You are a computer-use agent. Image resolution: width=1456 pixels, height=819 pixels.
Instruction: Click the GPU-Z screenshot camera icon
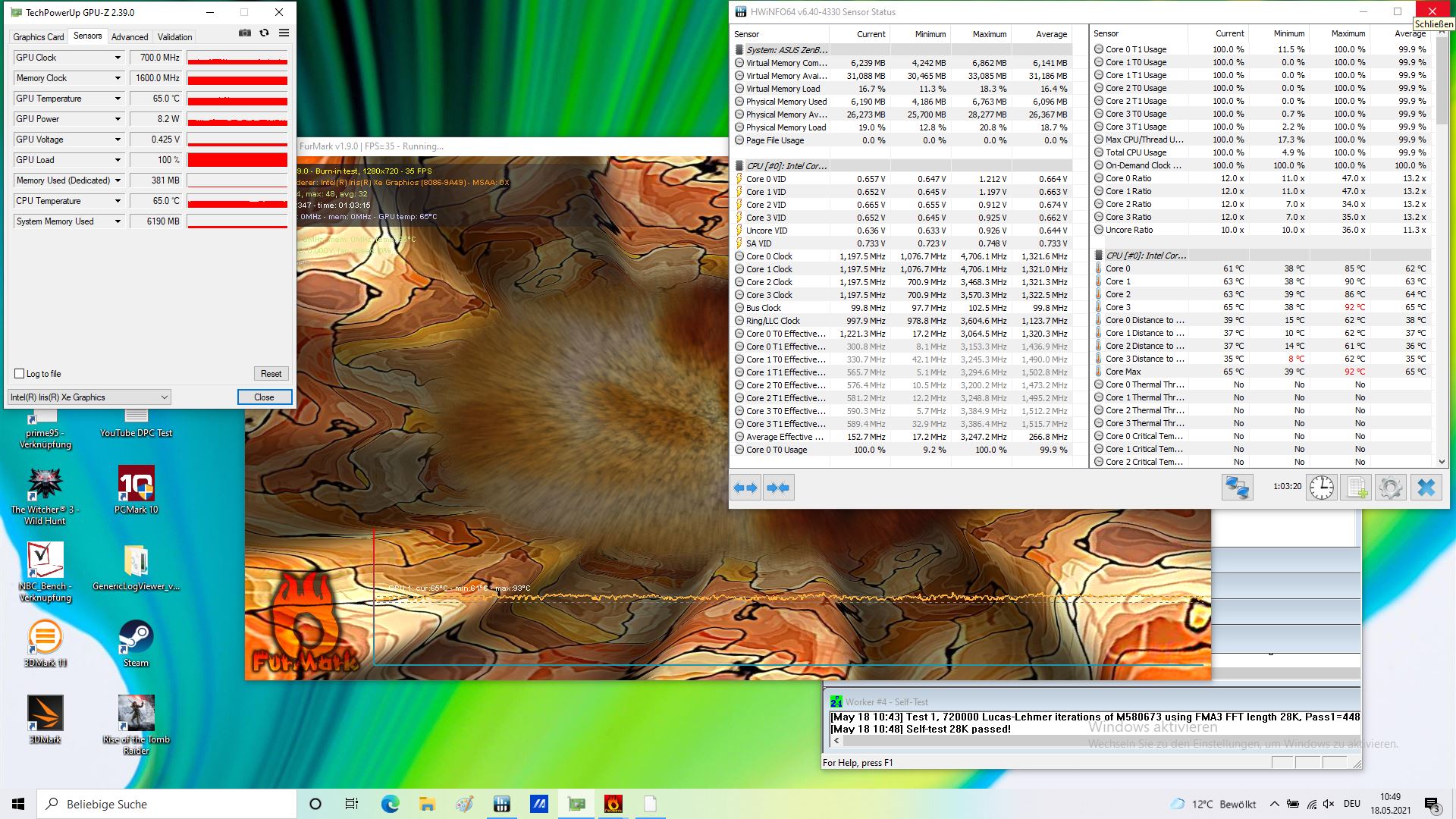click(244, 33)
